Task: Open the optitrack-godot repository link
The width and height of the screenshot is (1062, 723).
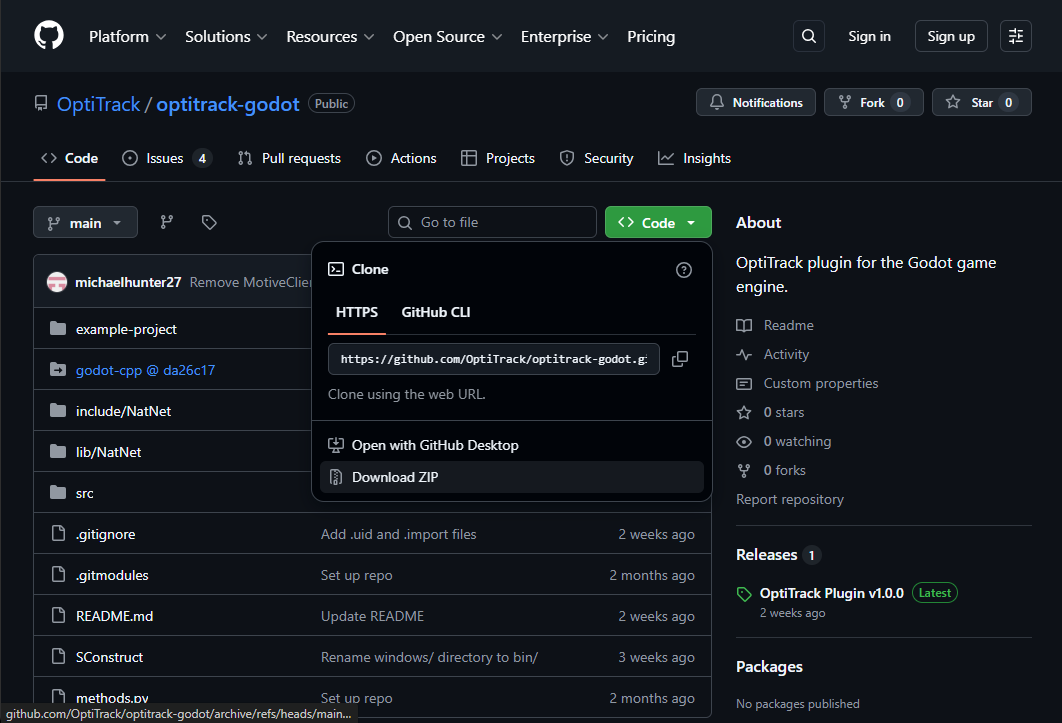Action: point(228,104)
